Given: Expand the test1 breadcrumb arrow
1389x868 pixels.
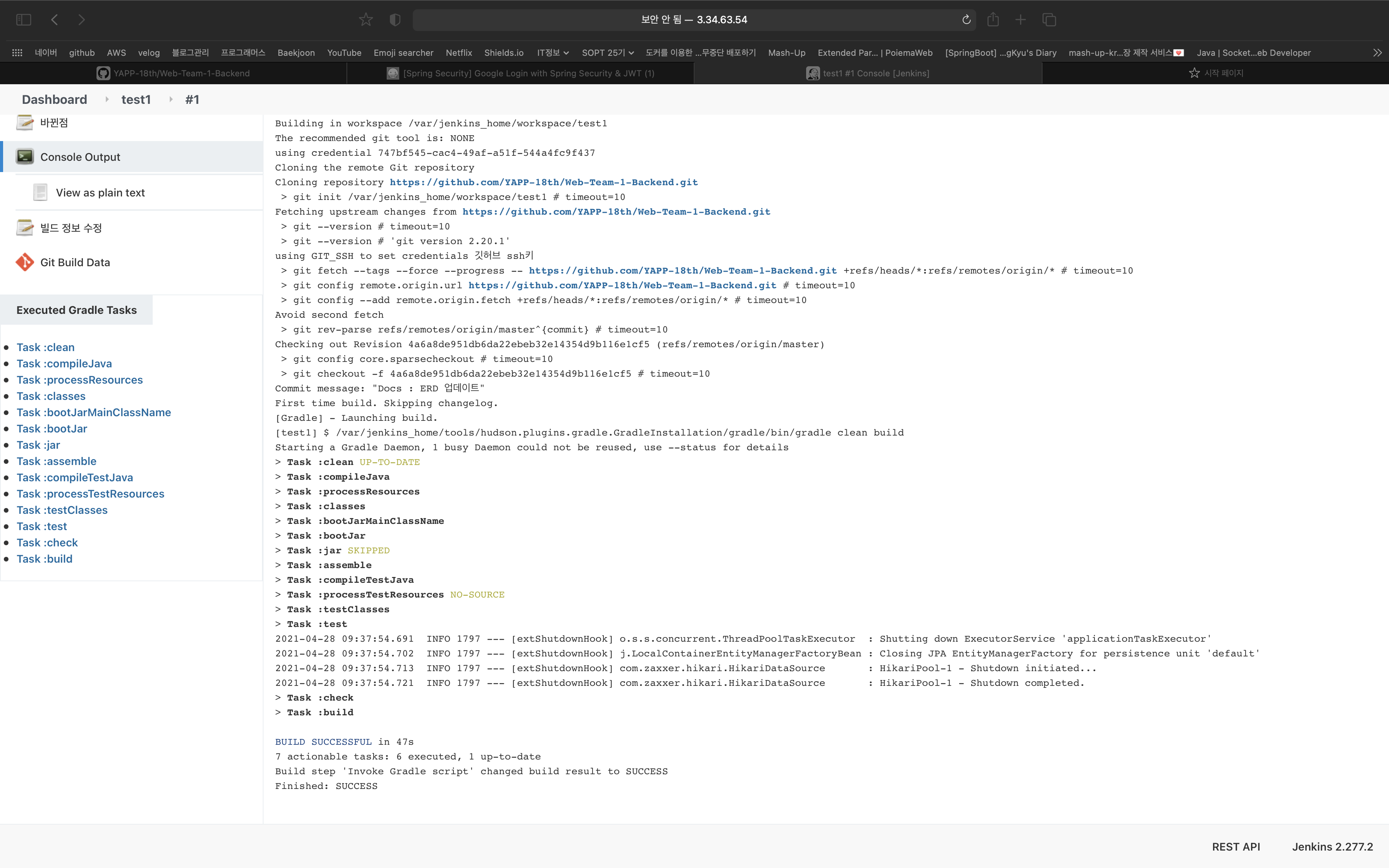Looking at the screenshot, I should point(171,99).
